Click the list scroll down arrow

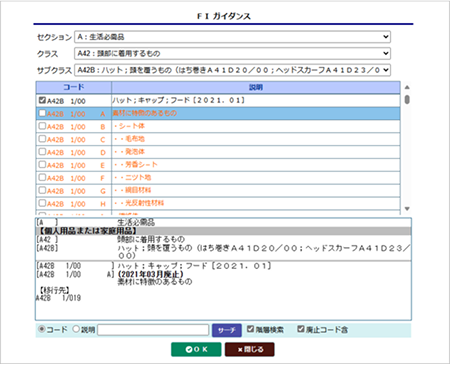407,209
